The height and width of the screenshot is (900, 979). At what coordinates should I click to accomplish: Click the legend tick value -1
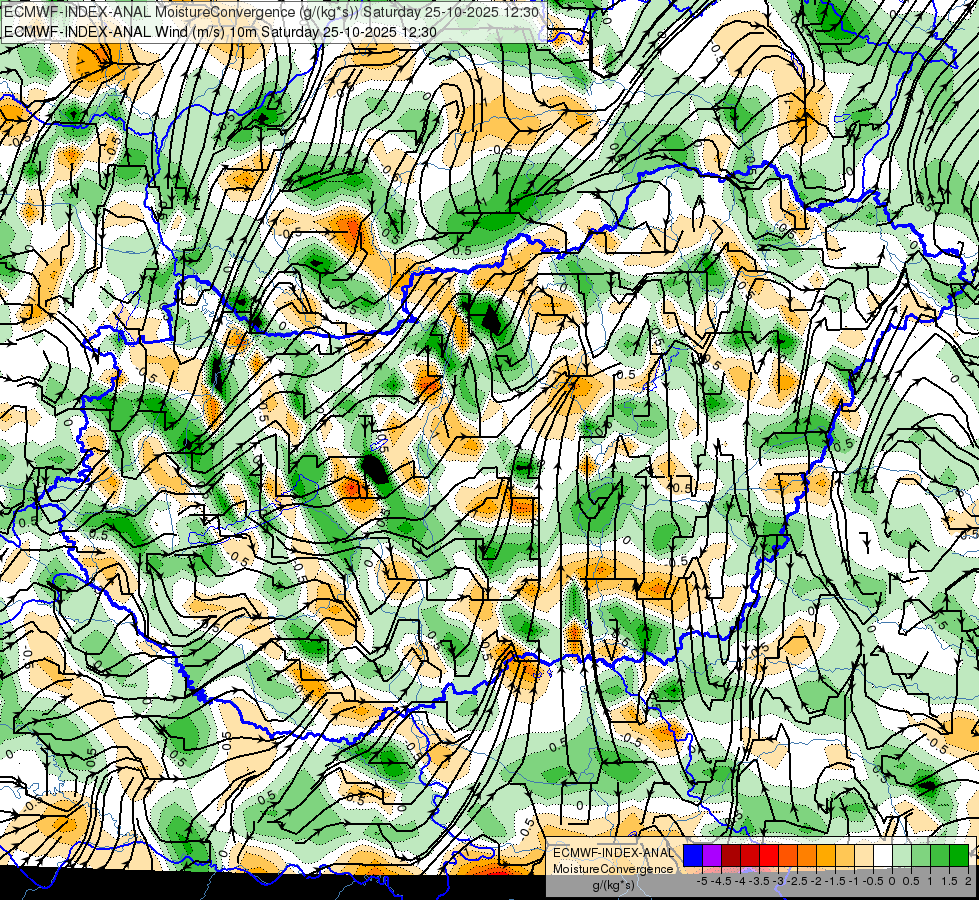pos(854,881)
